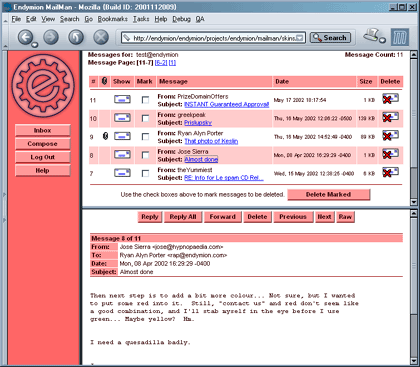Open Help from the sidebar

point(43,170)
